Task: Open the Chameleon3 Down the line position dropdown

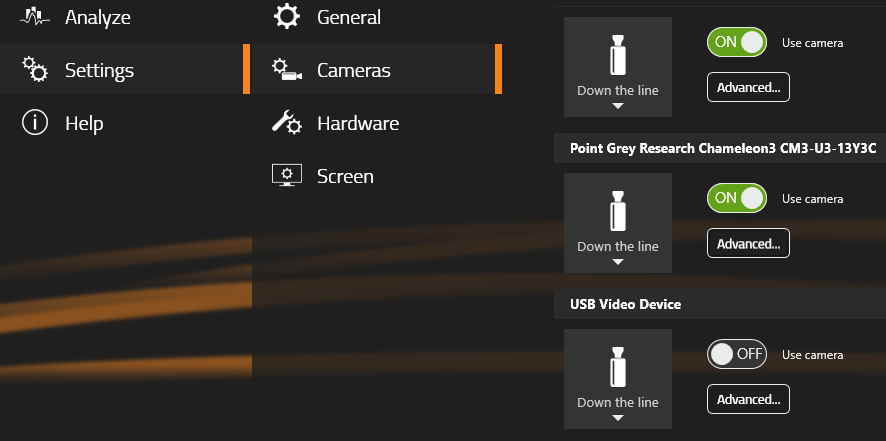Action: click(x=618, y=223)
